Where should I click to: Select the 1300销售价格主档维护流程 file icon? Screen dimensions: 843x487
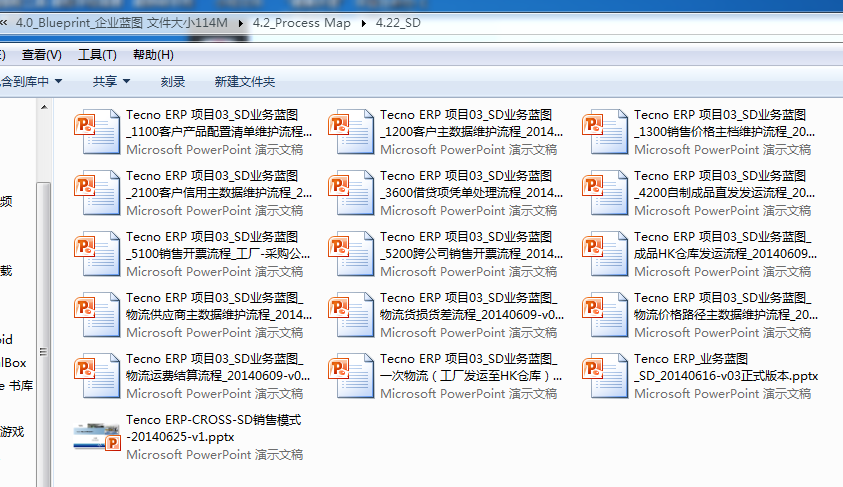click(x=605, y=132)
